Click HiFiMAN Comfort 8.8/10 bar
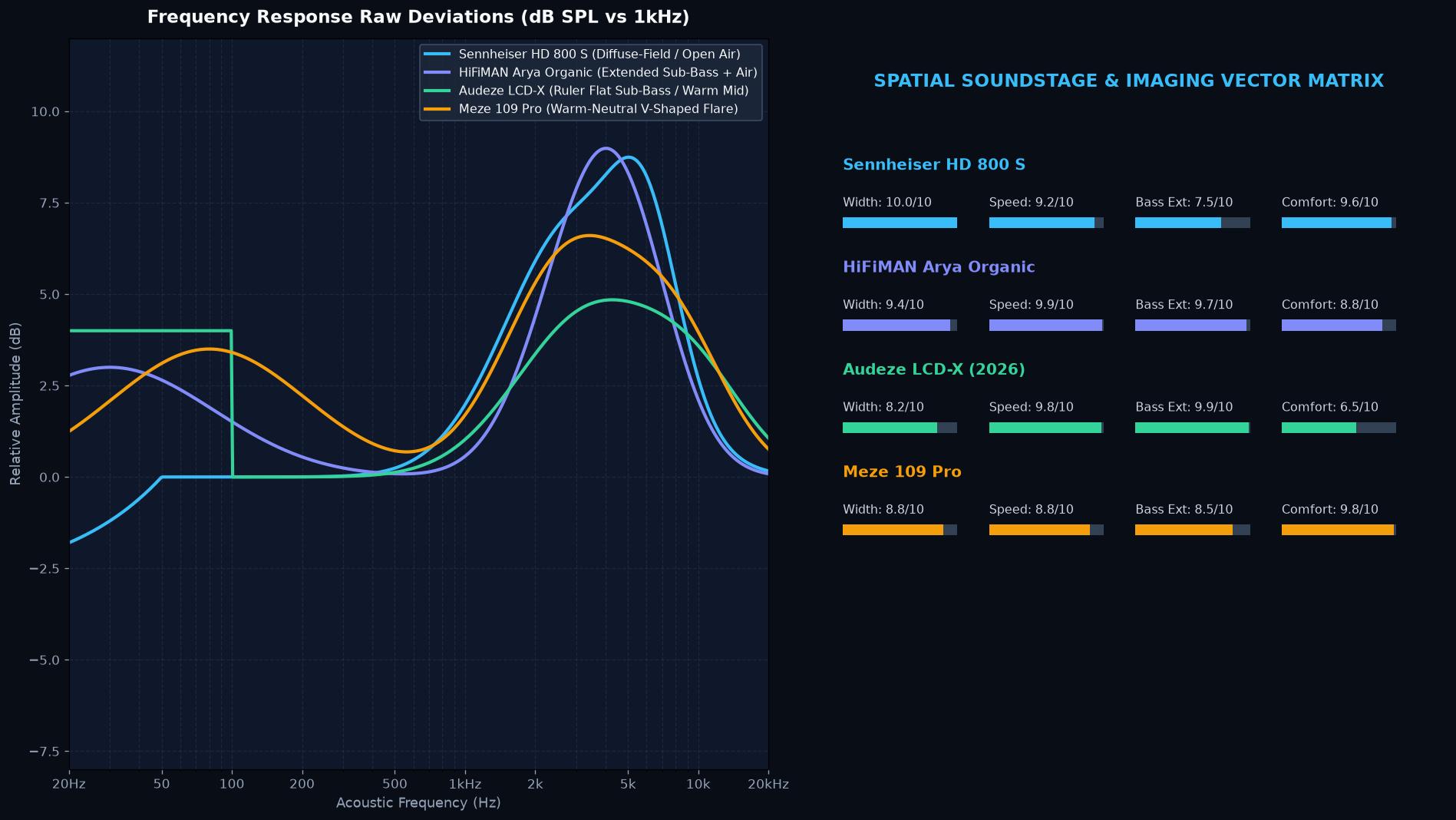The width and height of the screenshot is (1456, 820). pyautogui.click(x=1339, y=326)
